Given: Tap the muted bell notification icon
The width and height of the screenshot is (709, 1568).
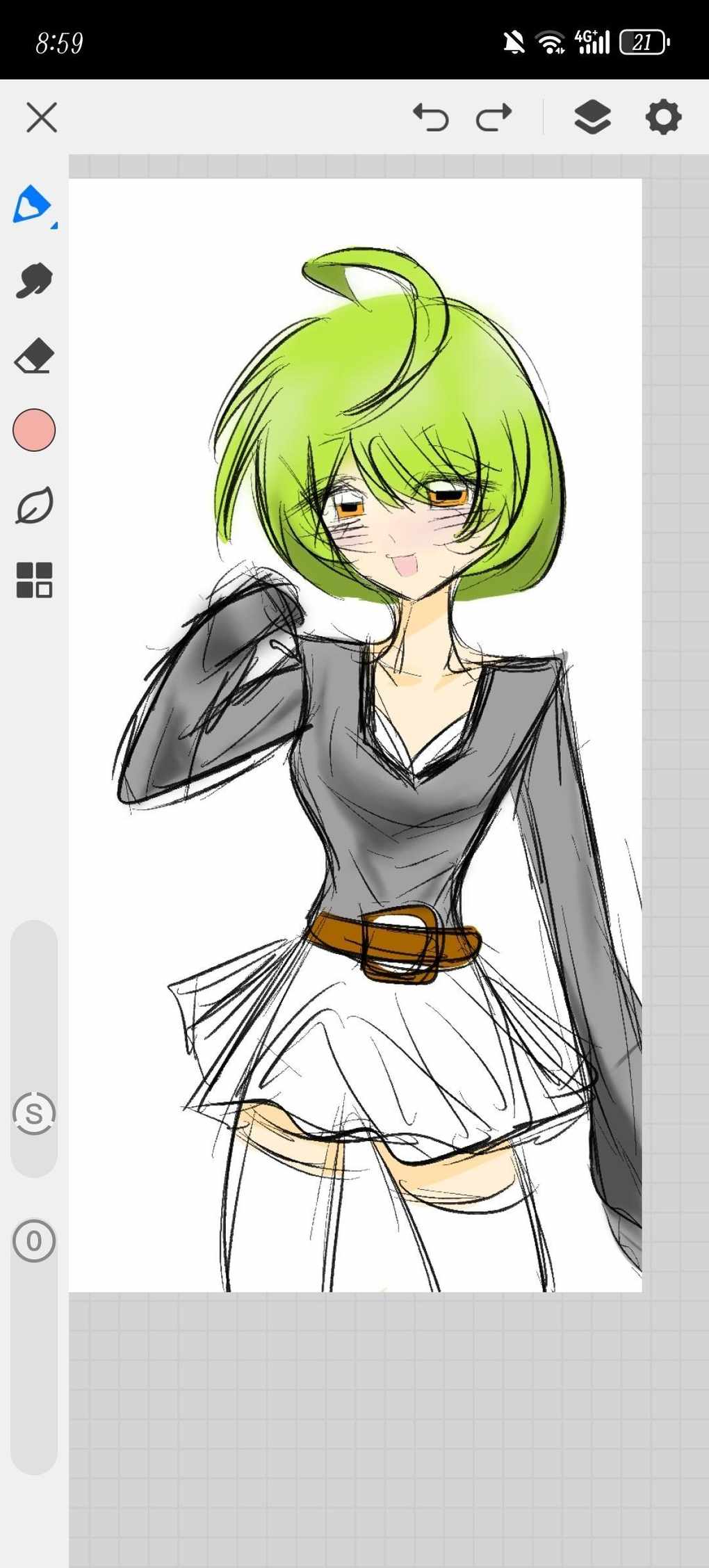Looking at the screenshot, I should click(514, 43).
